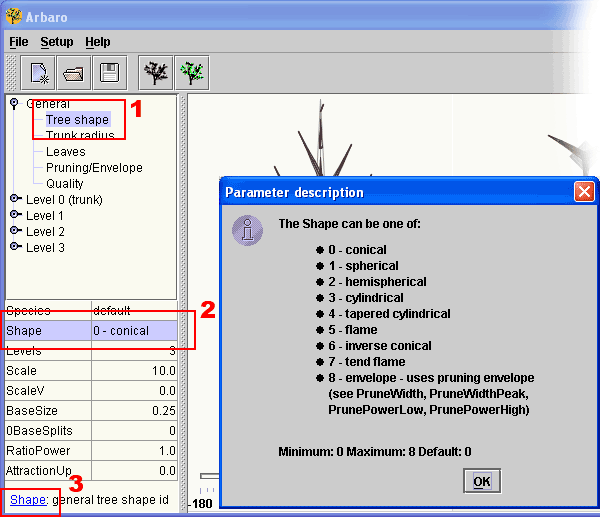Close the Parameter description dialog

click(x=583, y=192)
